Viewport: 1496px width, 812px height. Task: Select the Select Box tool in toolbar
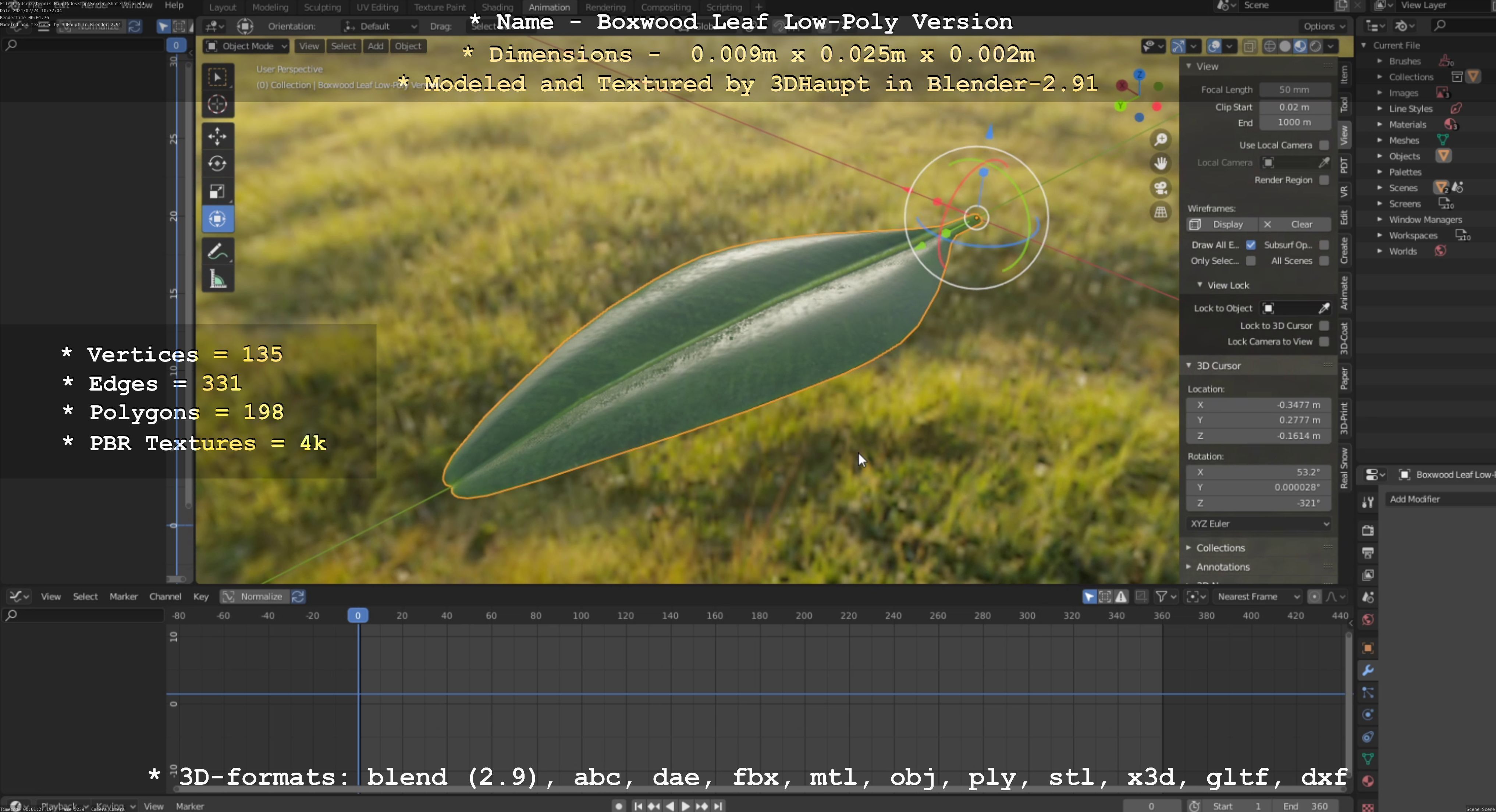tap(218, 77)
